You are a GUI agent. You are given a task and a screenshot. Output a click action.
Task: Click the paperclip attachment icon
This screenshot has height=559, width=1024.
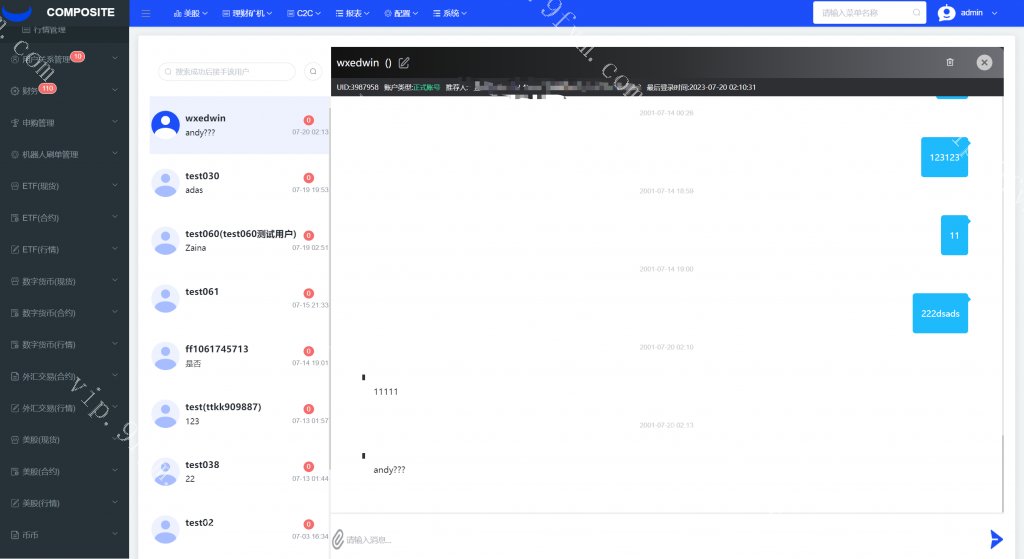coord(339,539)
